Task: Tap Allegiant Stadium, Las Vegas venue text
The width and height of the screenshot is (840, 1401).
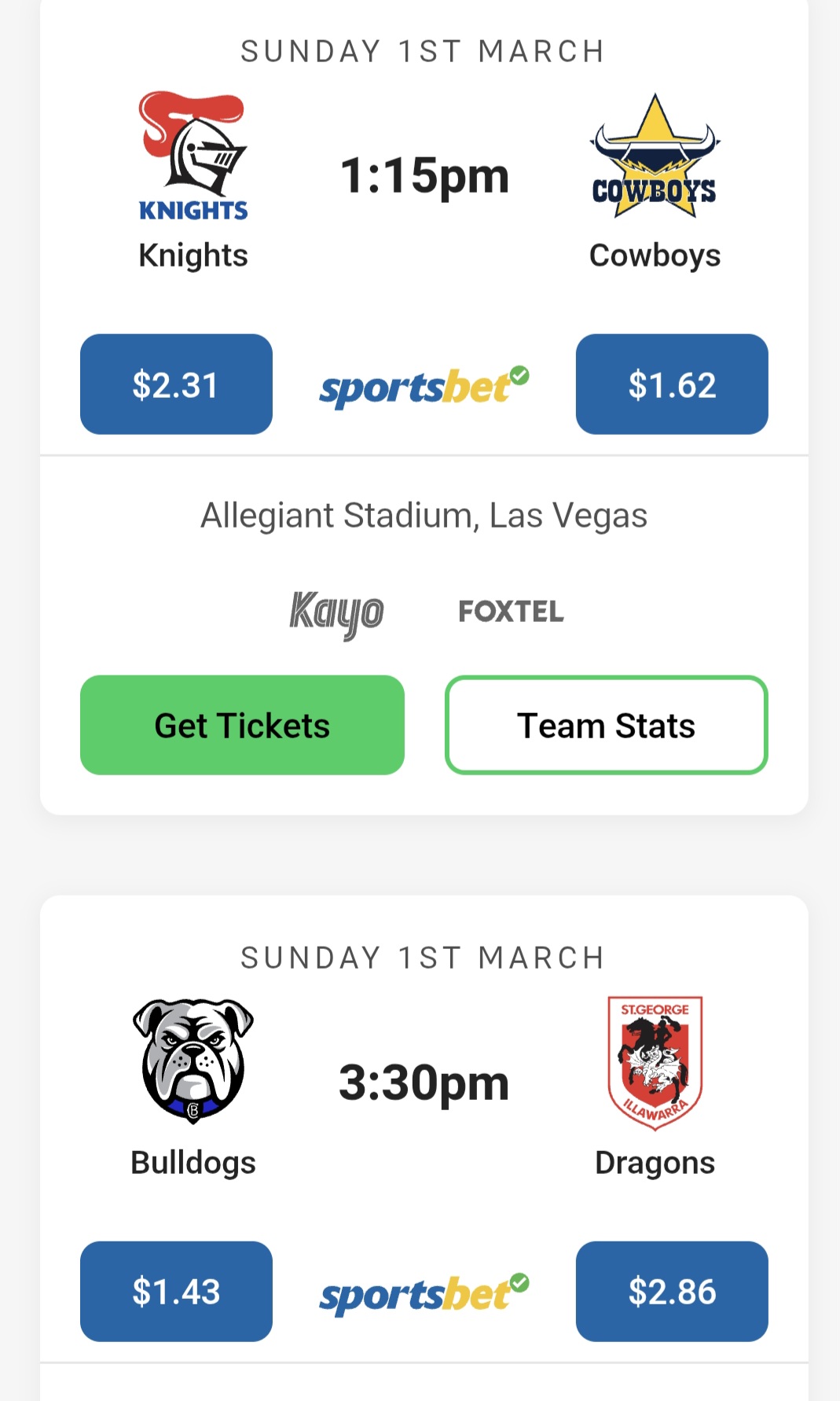Action: (x=424, y=516)
